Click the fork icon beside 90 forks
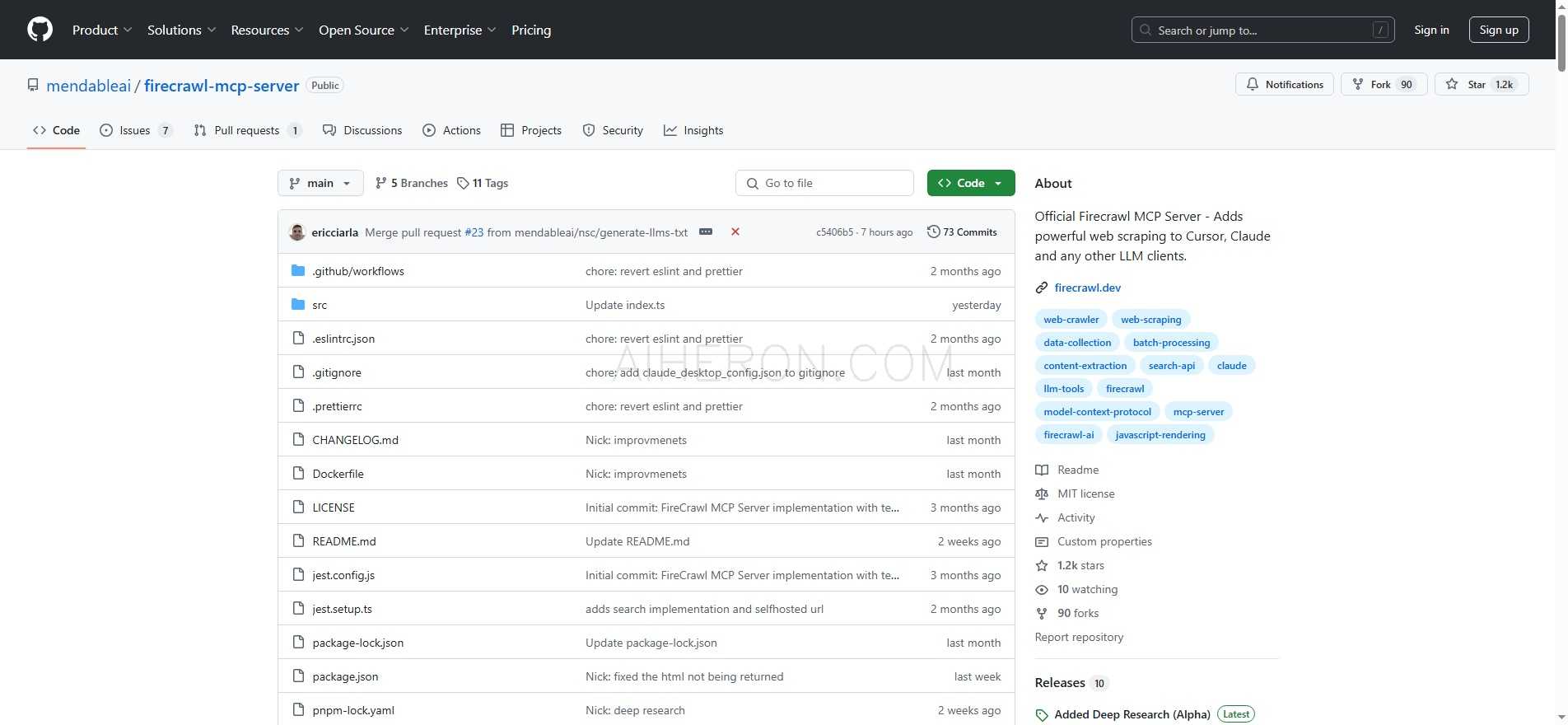This screenshot has width=1568, height=725. (1042, 613)
